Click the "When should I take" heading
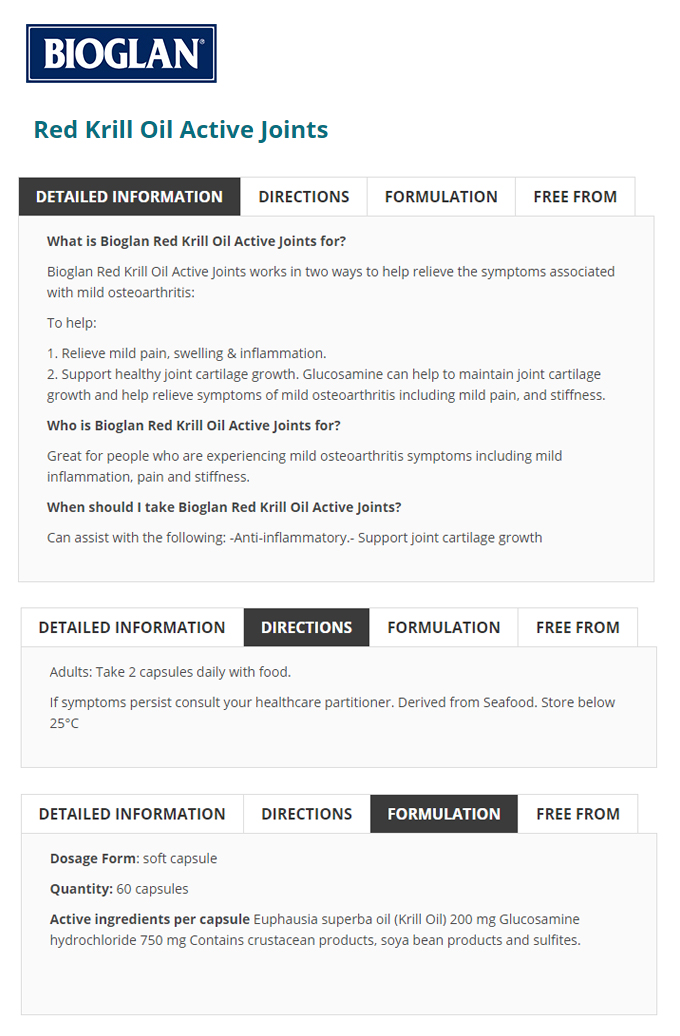This screenshot has height=1036, width=680. 224,507
